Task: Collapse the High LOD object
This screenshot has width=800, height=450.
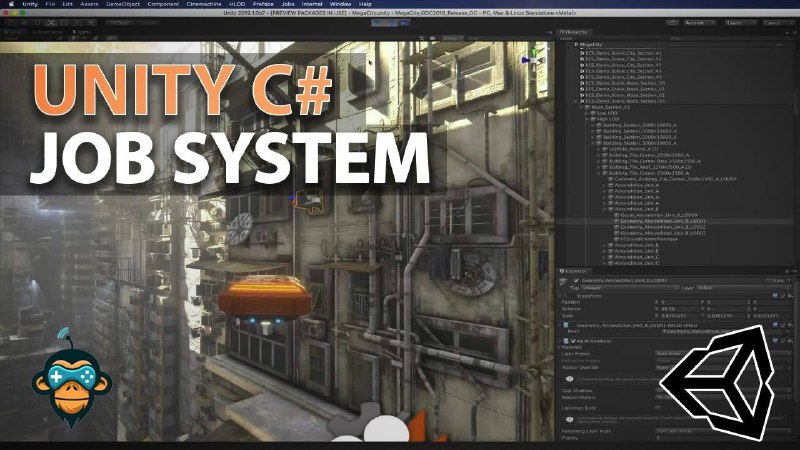Action: [x=587, y=119]
